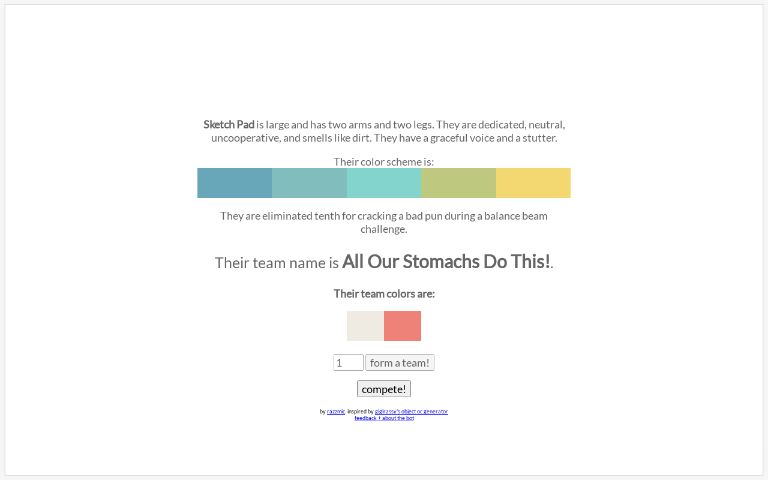Image resolution: width=768 pixels, height=480 pixels.
Task: Click the team name "All Our Stomachs Do This!"
Action: click(x=446, y=262)
